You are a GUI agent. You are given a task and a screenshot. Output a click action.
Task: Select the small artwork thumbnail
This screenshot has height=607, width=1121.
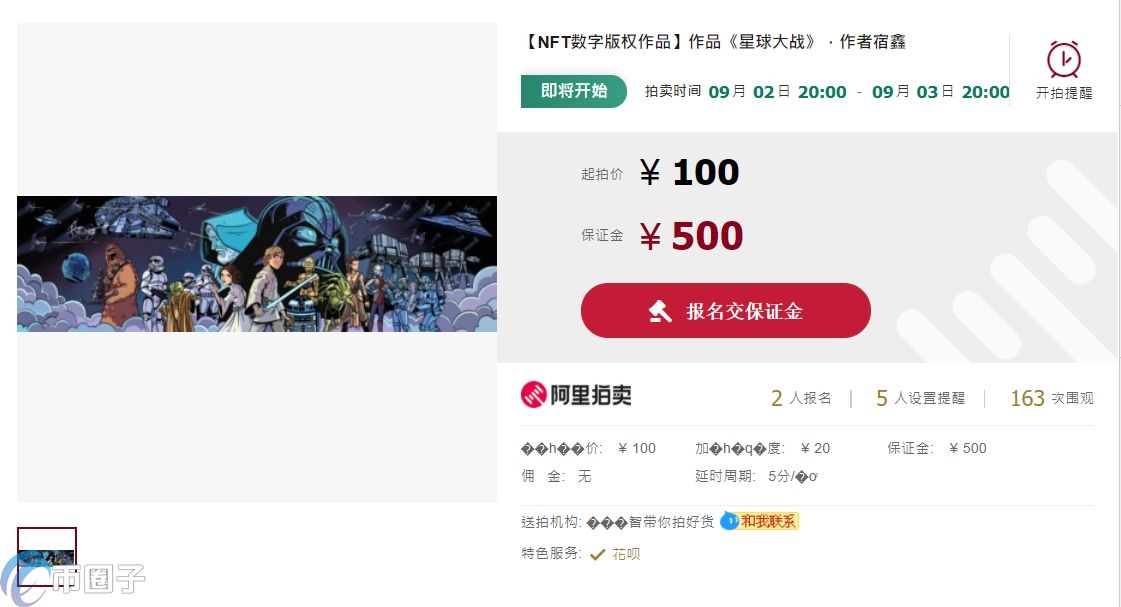click(x=46, y=557)
